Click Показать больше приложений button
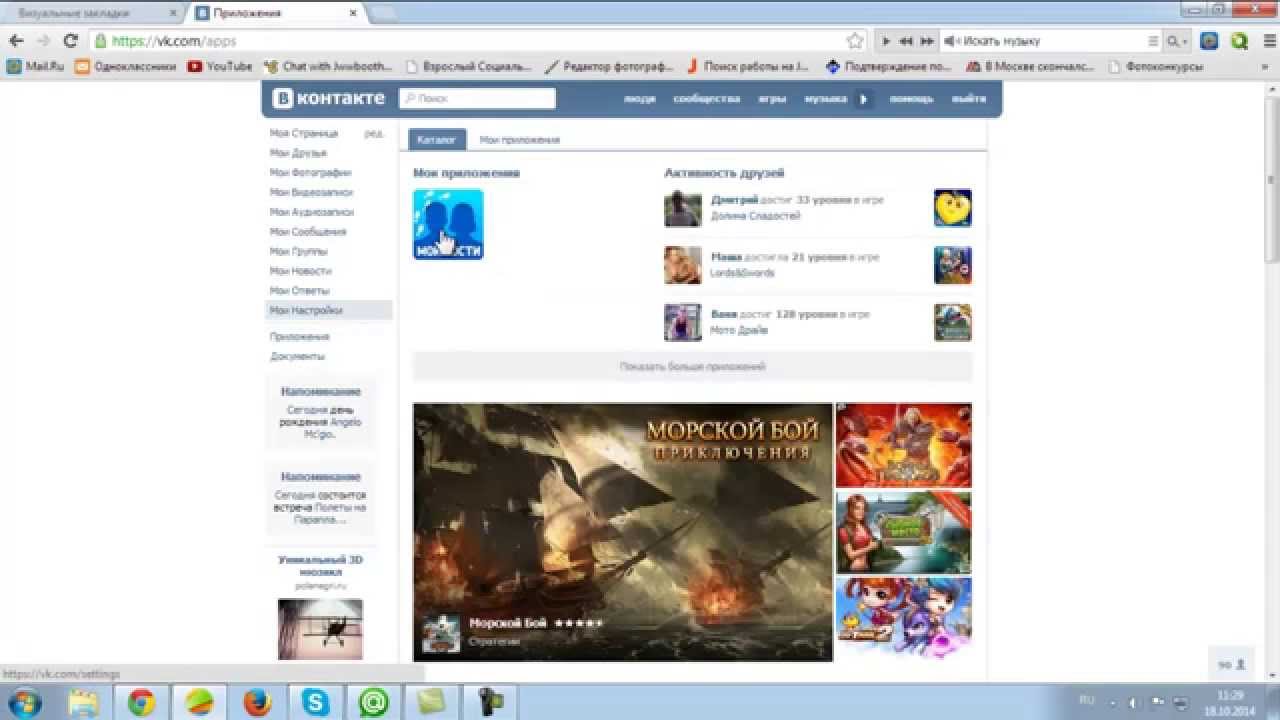1280x720 pixels. coord(692,367)
